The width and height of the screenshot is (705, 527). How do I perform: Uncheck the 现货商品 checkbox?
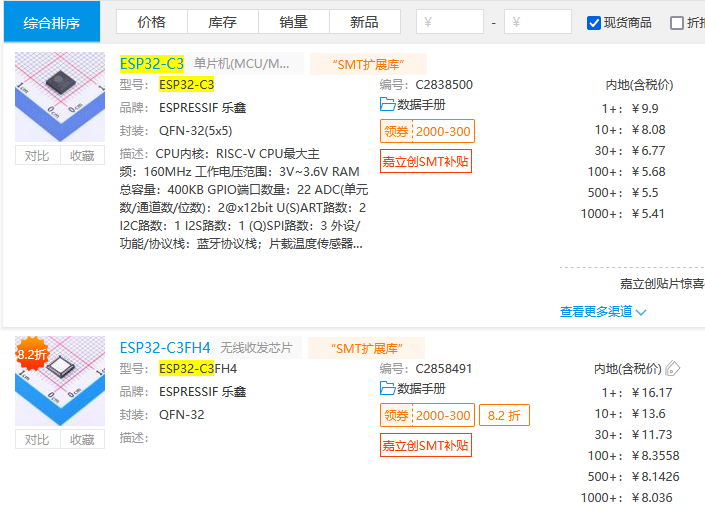click(x=594, y=23)
